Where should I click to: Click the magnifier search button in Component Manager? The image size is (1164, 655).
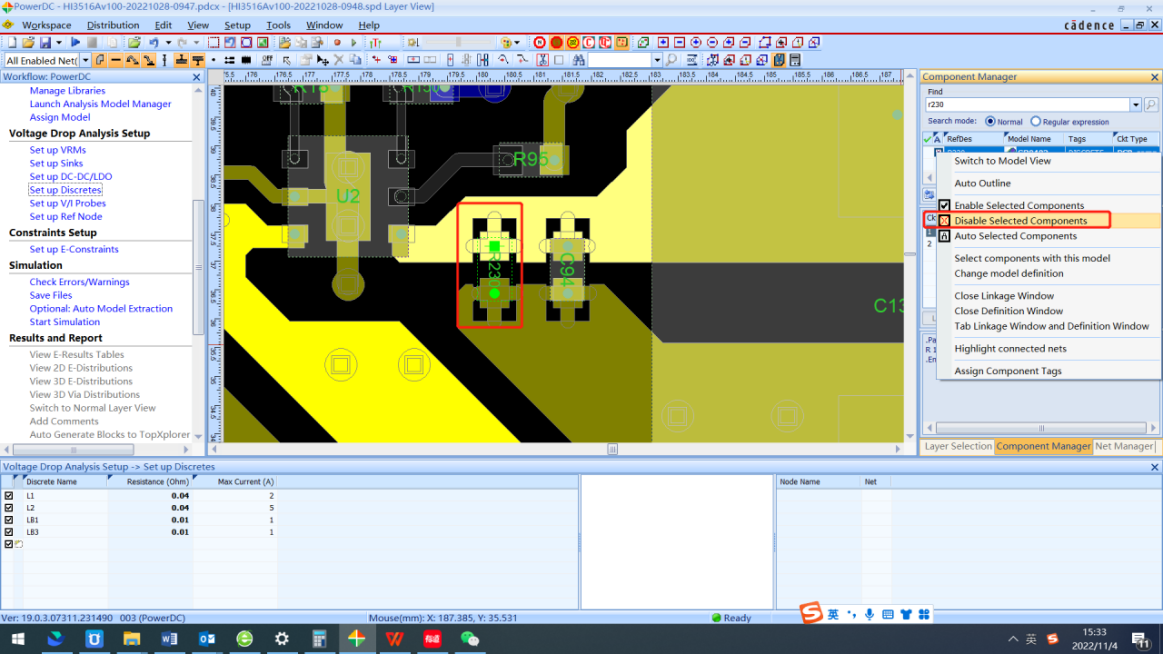pos(1151,105)
